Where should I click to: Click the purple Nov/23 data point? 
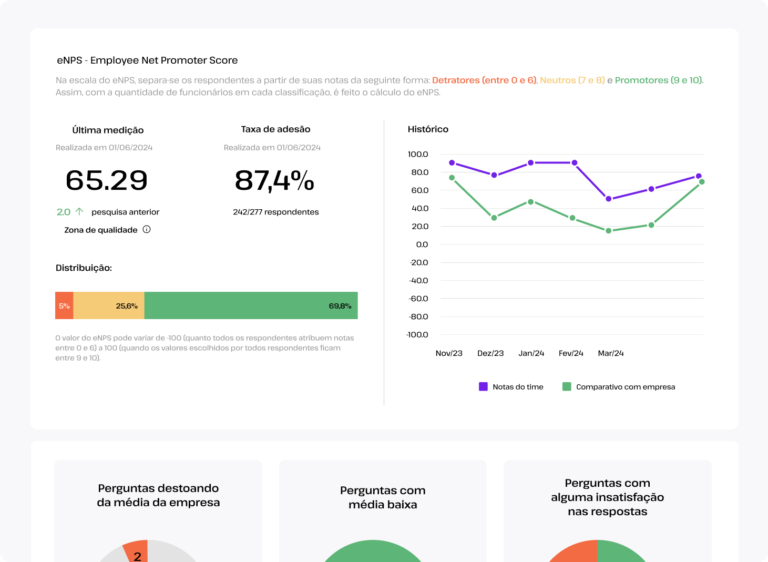tap(452, 163)
